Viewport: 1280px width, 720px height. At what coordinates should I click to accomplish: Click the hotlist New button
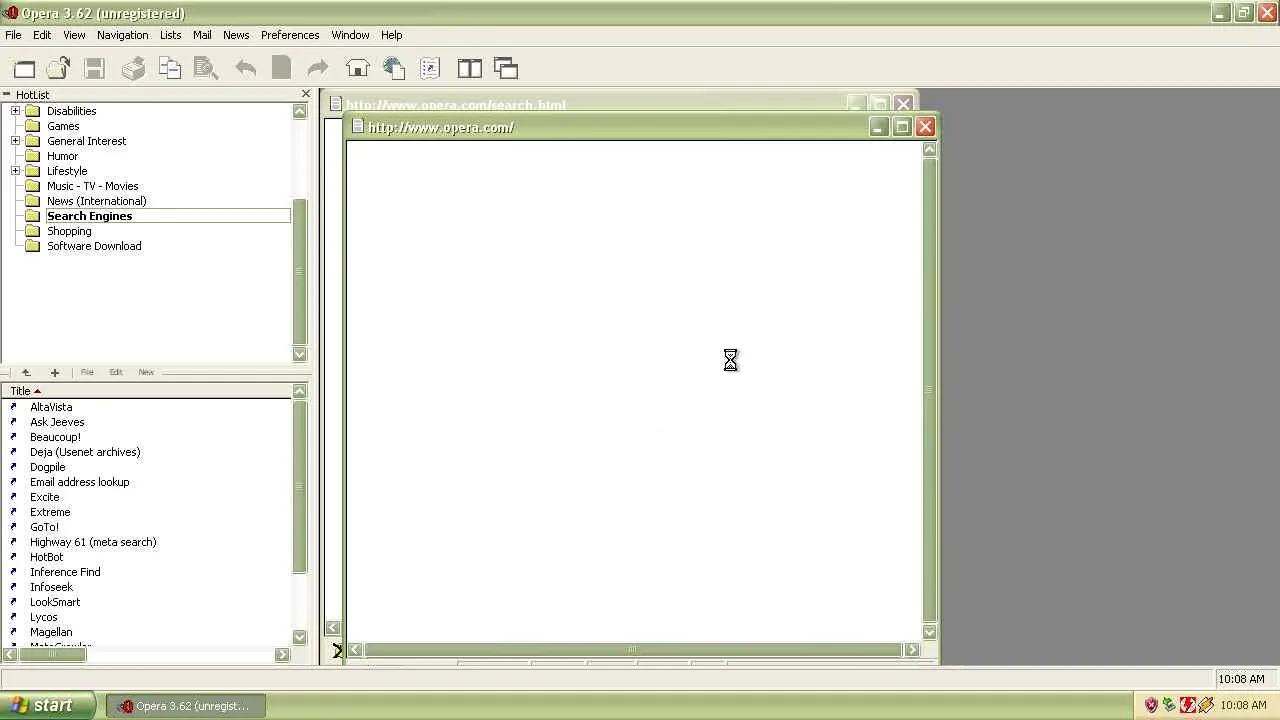(146, 372)
